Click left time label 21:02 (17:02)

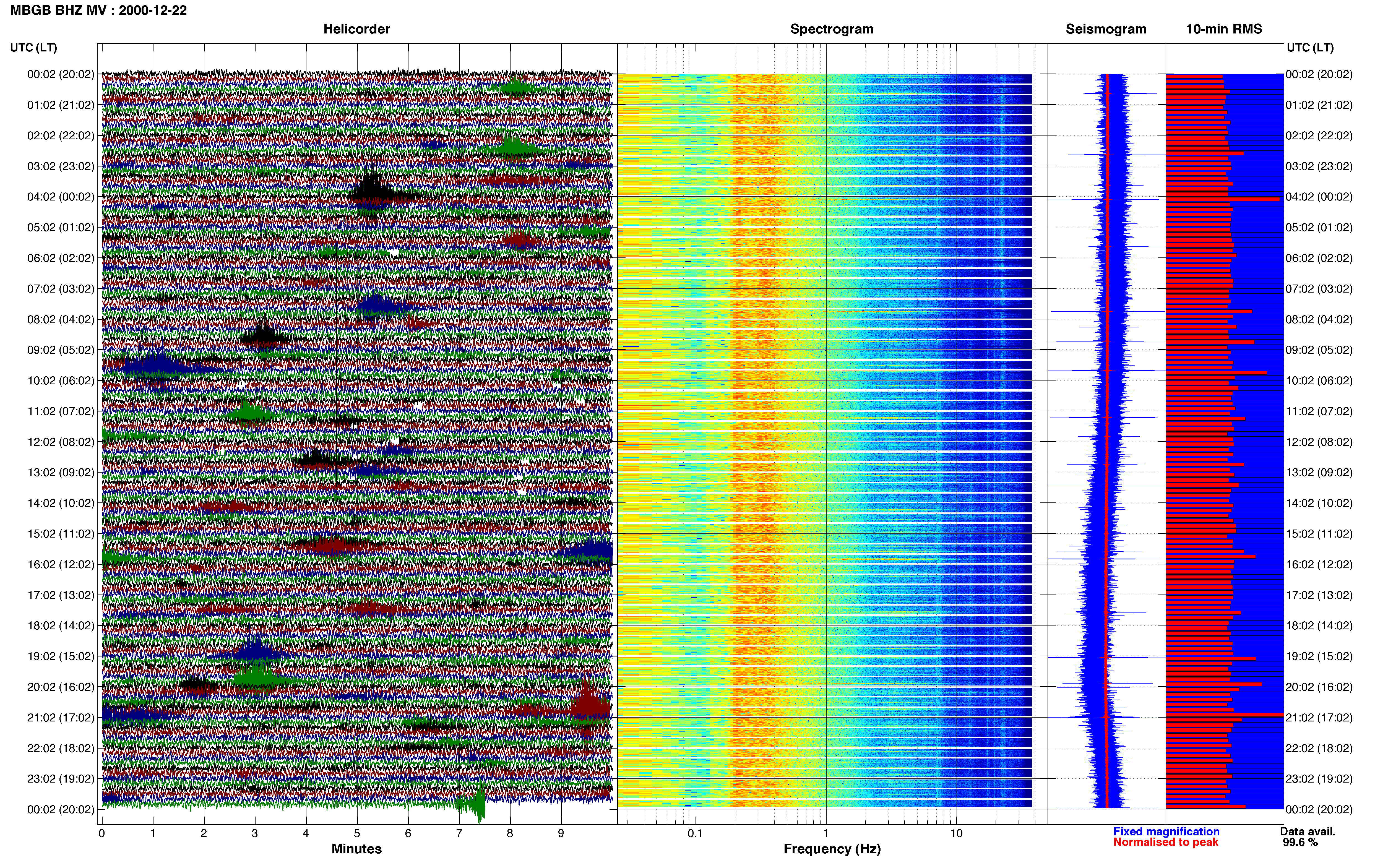(61, 718)
